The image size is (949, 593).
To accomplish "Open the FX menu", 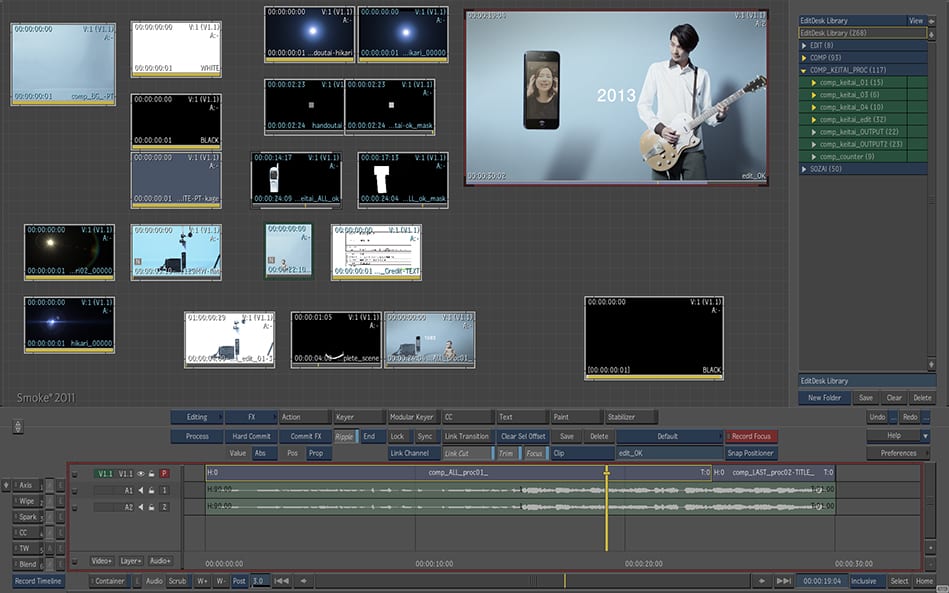I will point(250,417).
